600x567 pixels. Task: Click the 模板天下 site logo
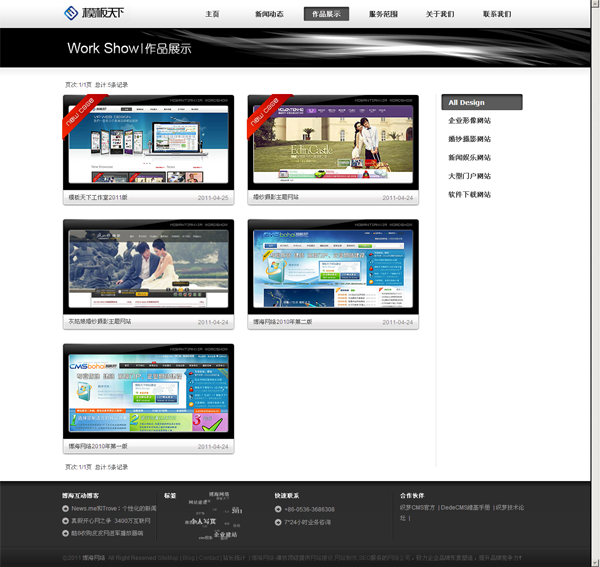pyautogui.click(x=94, y=13)
